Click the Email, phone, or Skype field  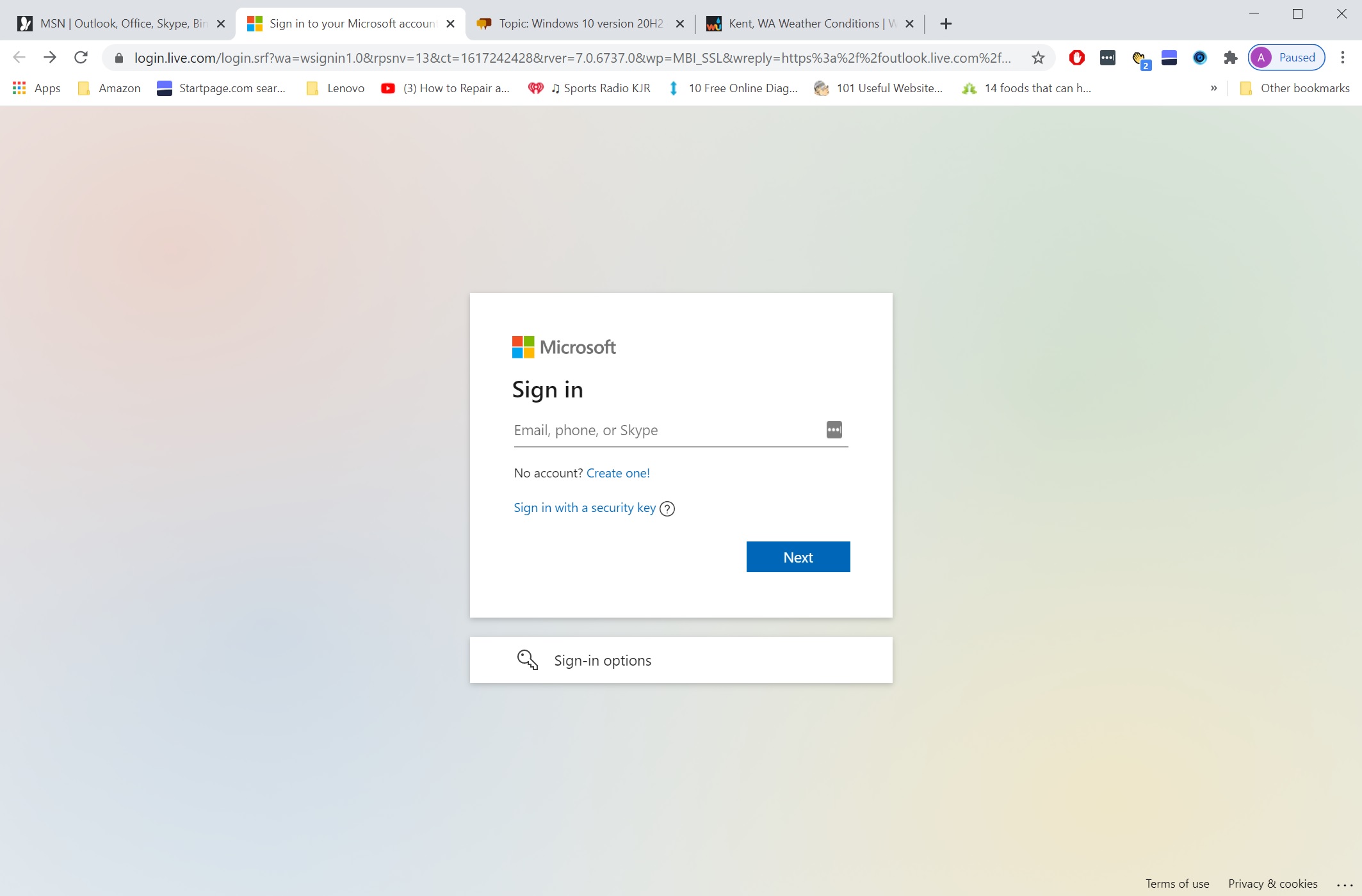(x=666, y=430)
